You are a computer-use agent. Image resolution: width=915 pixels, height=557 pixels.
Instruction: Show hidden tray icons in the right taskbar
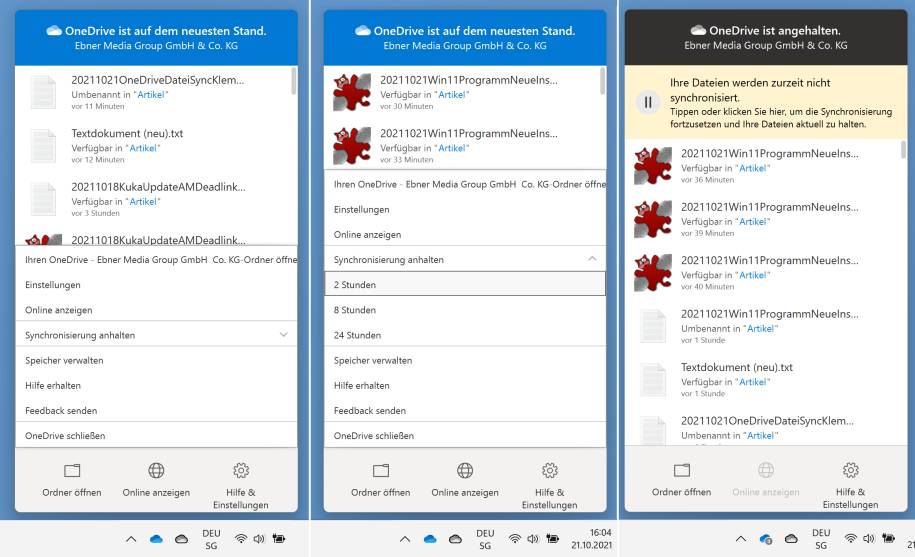[x=741, y=539]
